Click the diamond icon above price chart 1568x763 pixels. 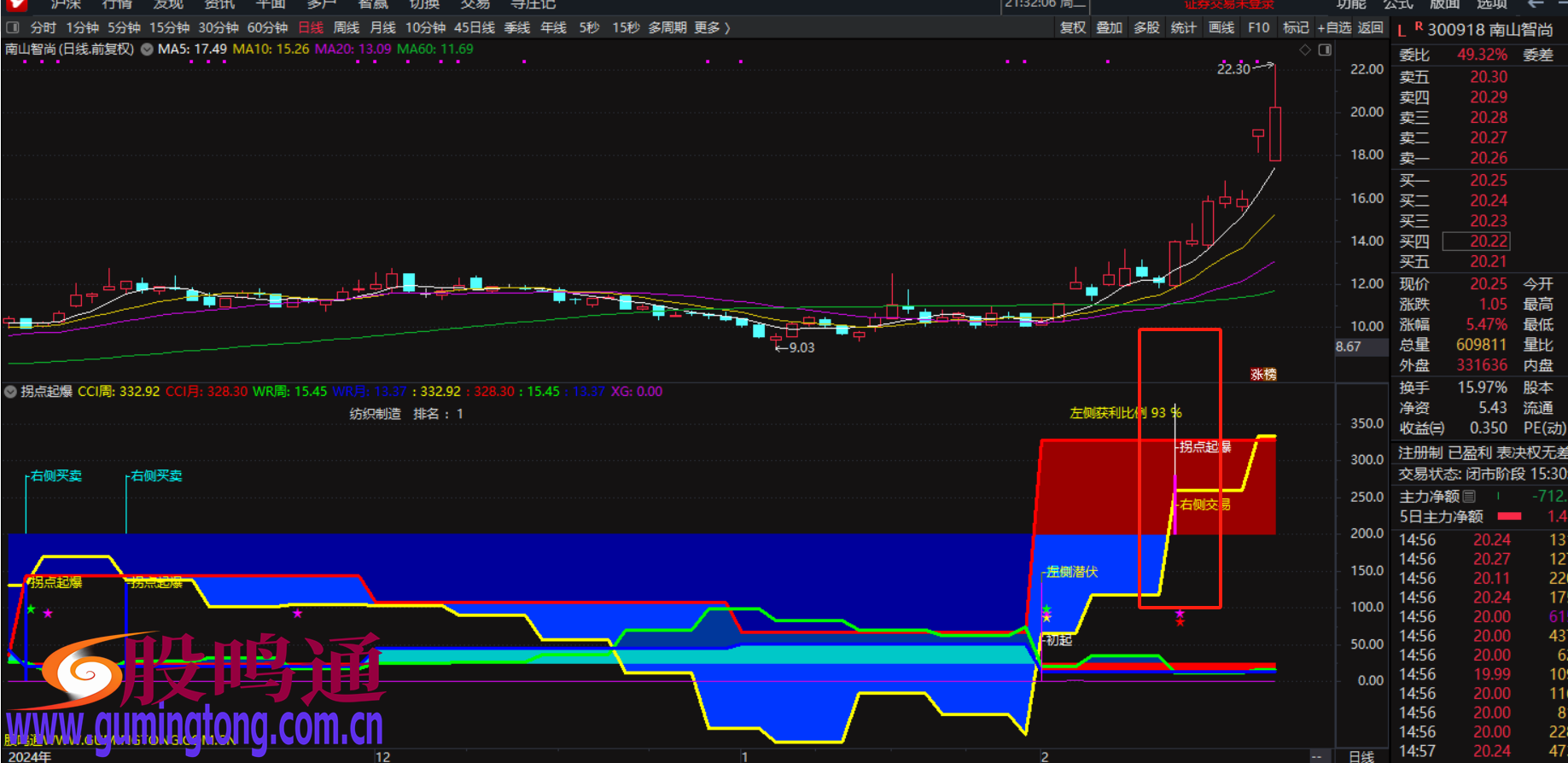point(1304,50)
